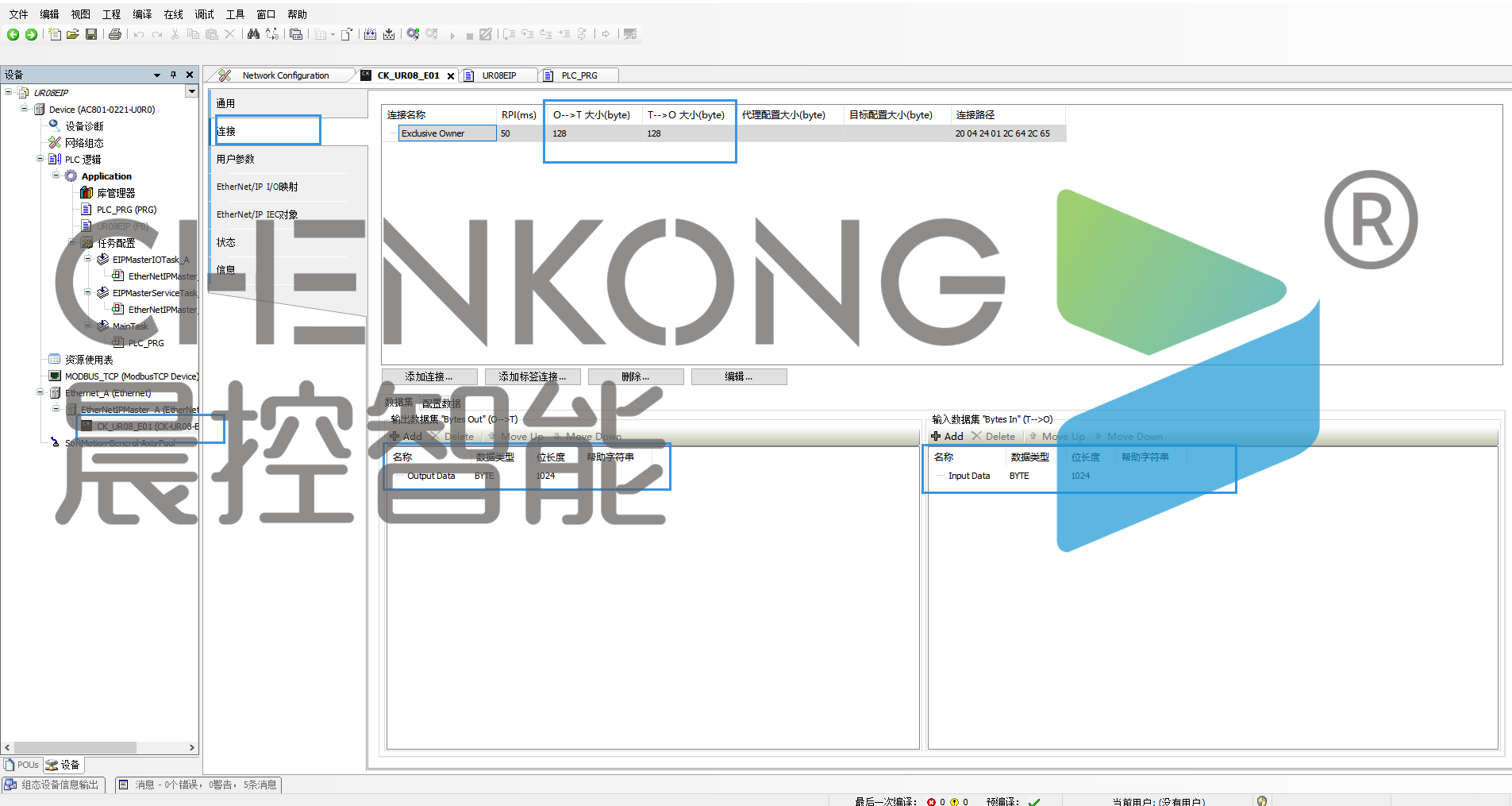
Task: Select 库管理器 library manager item
Action: coord(108,193)
